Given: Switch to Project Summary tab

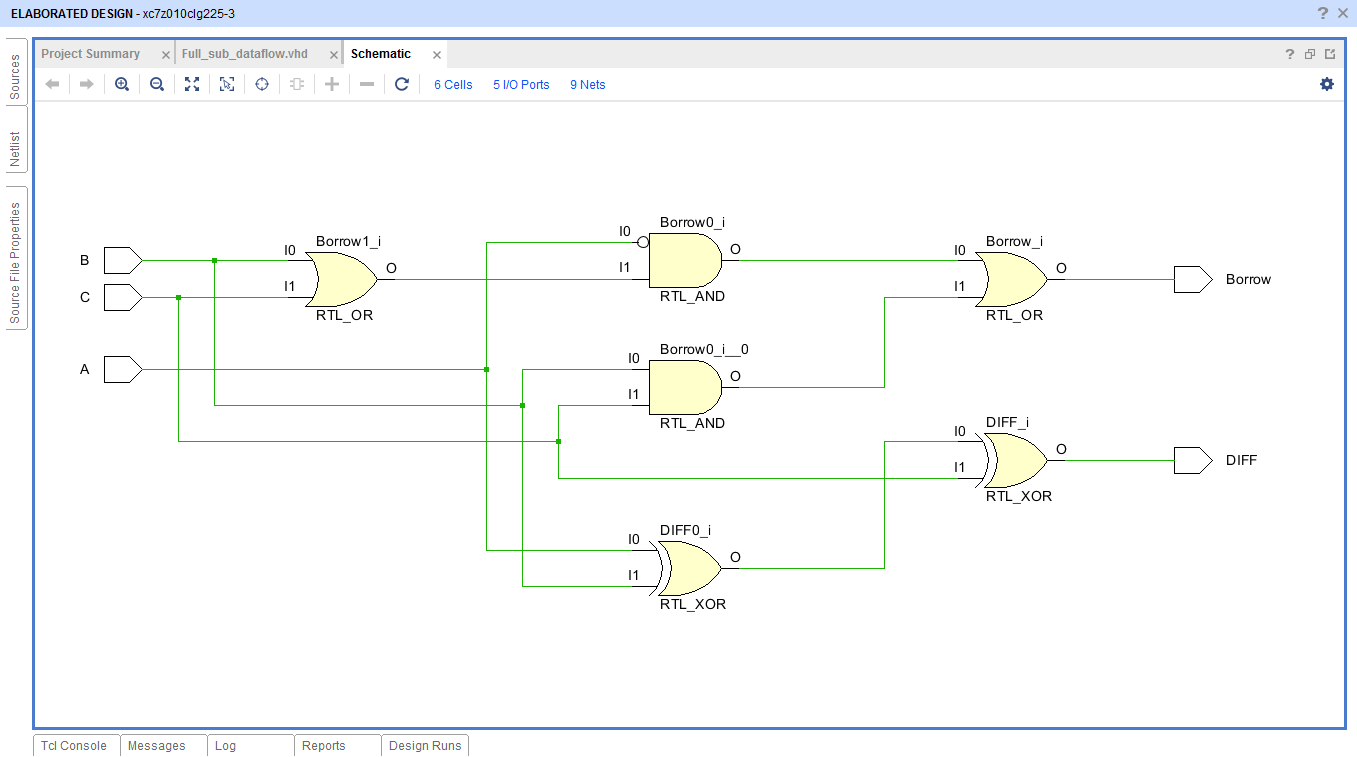Looking at the screenshot, I should click(90, 54).
